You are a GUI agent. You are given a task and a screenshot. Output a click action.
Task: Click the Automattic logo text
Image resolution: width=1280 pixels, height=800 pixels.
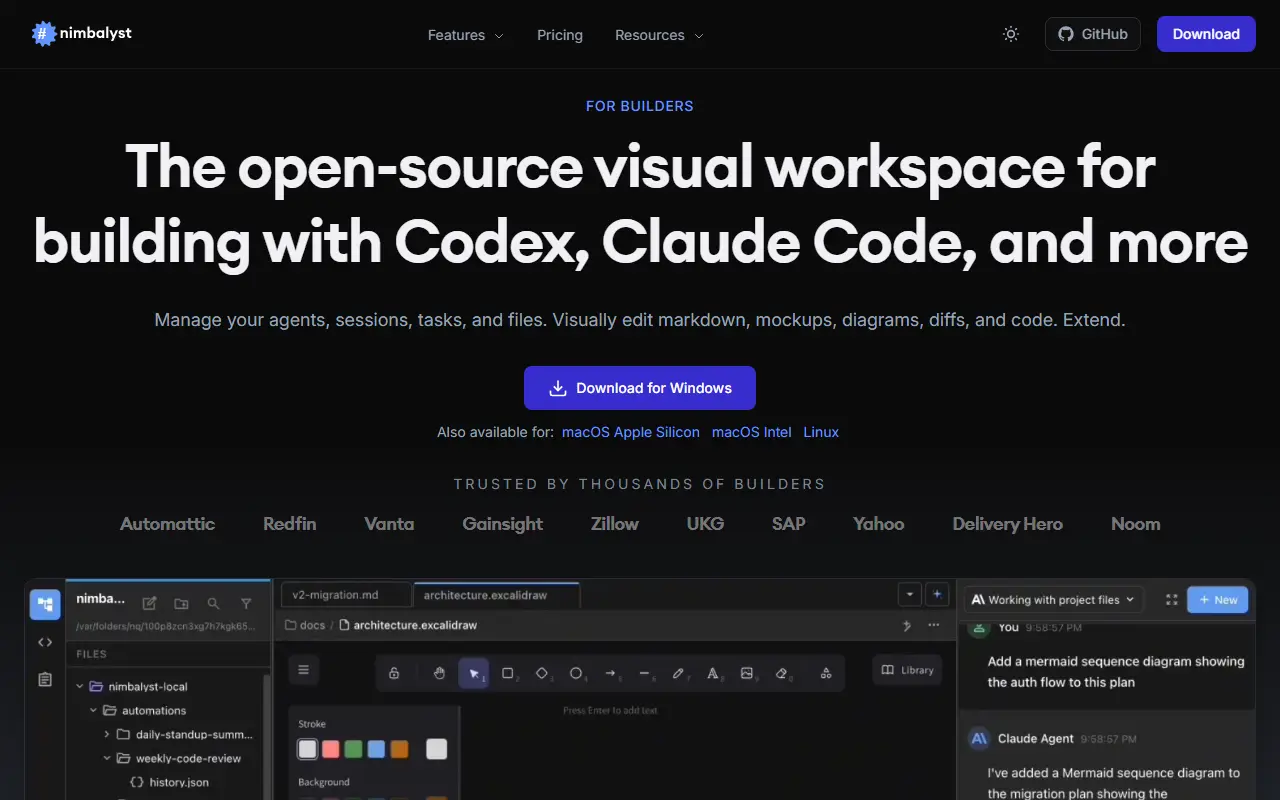[167, 524]
